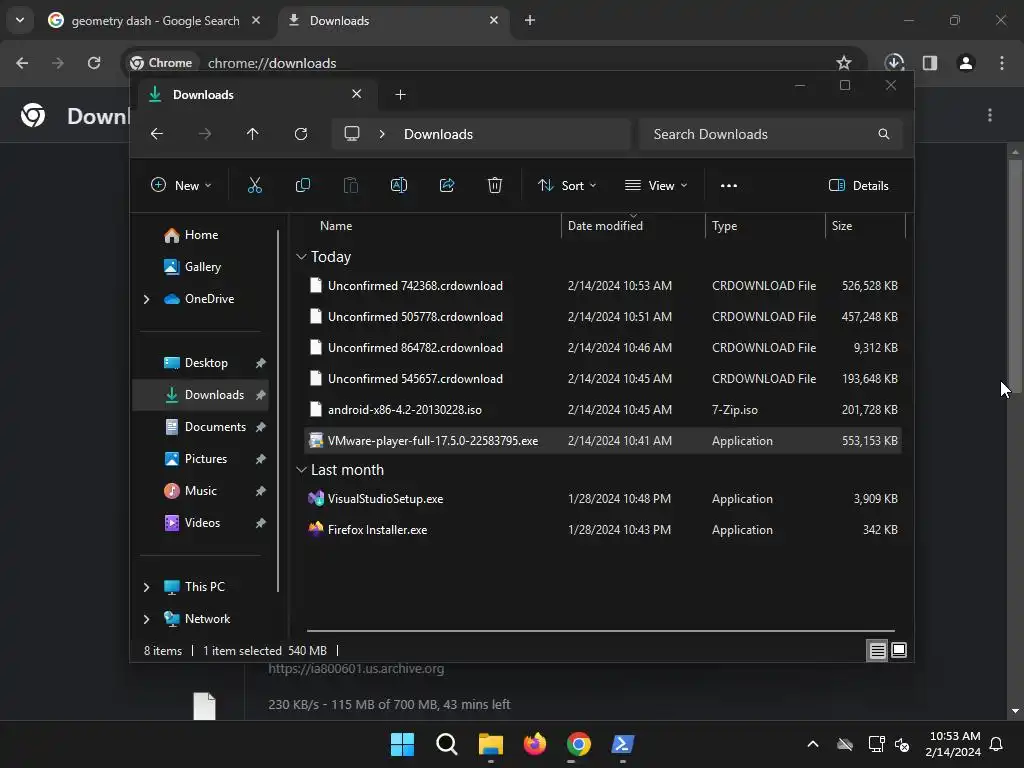The height and width of the screenshot is (768, 1024).
Task: Click the Chrome page vertical scrollbar
Action: pos(1015,274)
